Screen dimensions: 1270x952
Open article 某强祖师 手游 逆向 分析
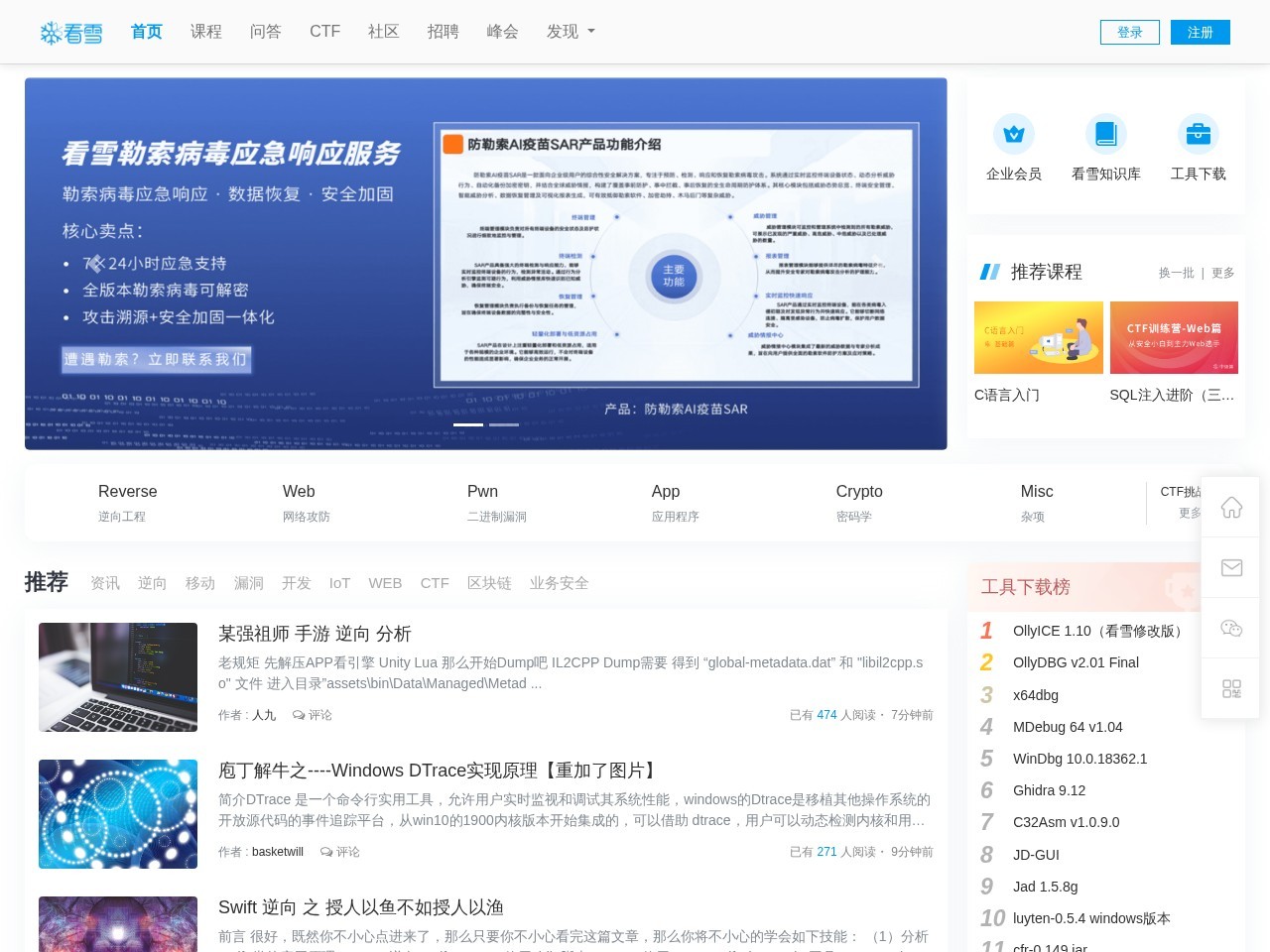pyautogui.click(x=315, y=634)
